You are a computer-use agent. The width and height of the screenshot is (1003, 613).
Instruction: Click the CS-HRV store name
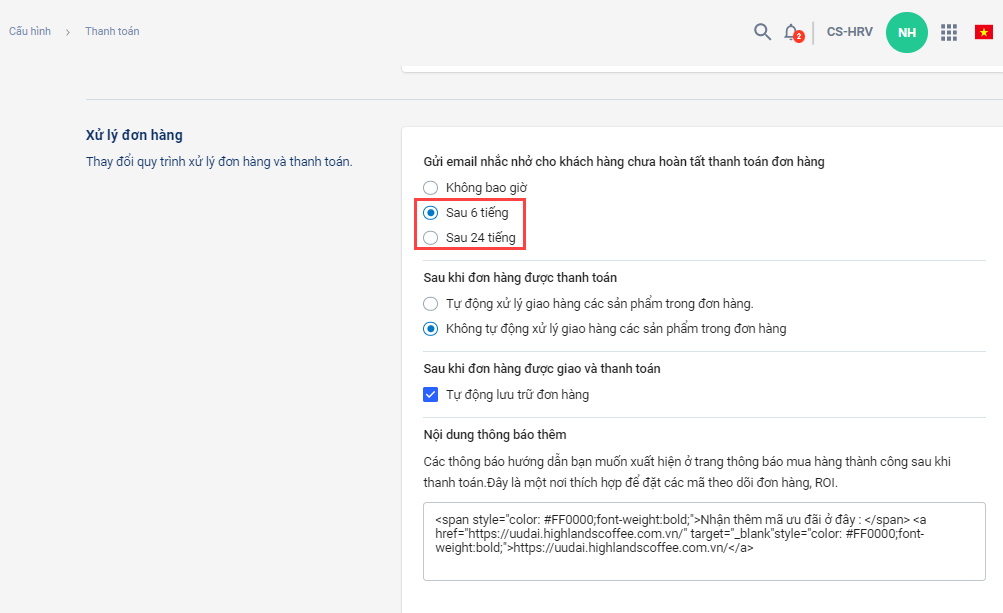pyautogui.click(x=849, y=32)
